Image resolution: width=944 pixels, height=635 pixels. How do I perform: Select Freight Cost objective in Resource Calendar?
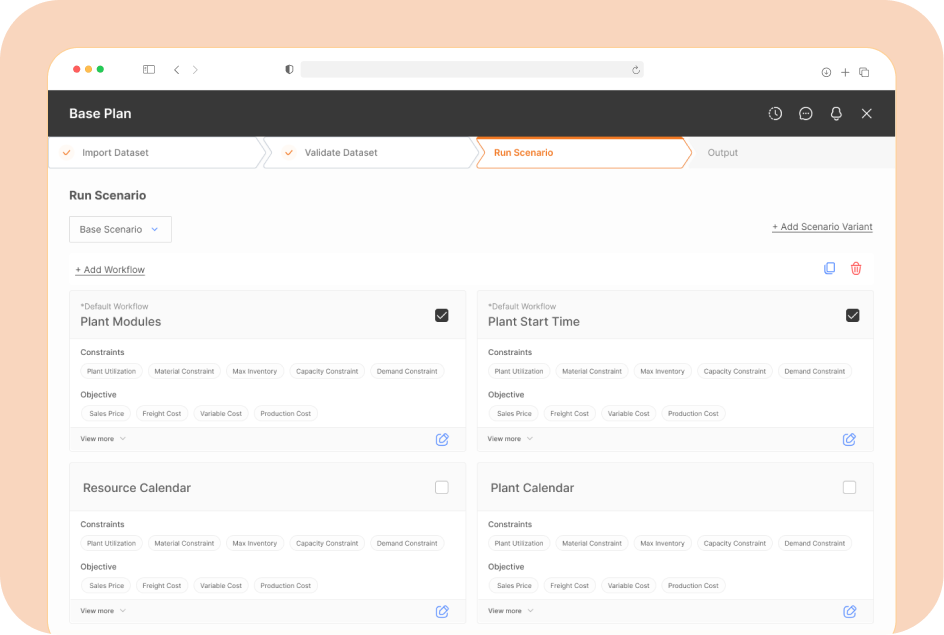(161, 586)
